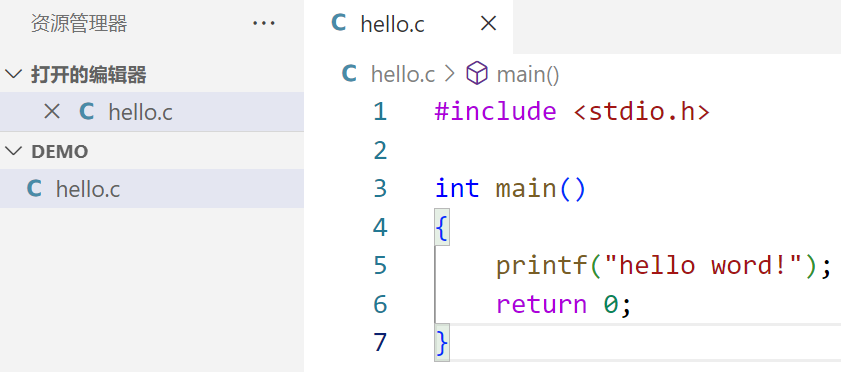The image size is (841, 372).
Task: Collapse the 打开的编辑器 section
Action: coord(13,74)
